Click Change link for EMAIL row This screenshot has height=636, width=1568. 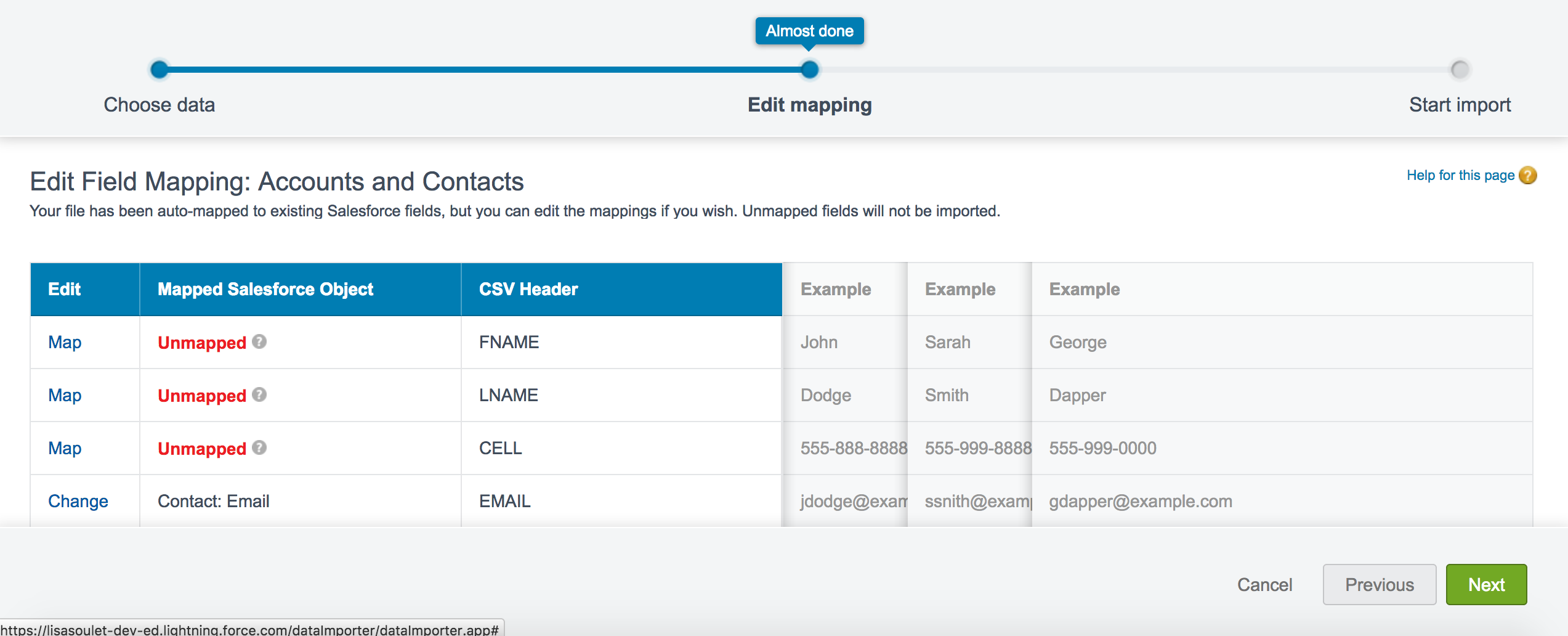78,501
